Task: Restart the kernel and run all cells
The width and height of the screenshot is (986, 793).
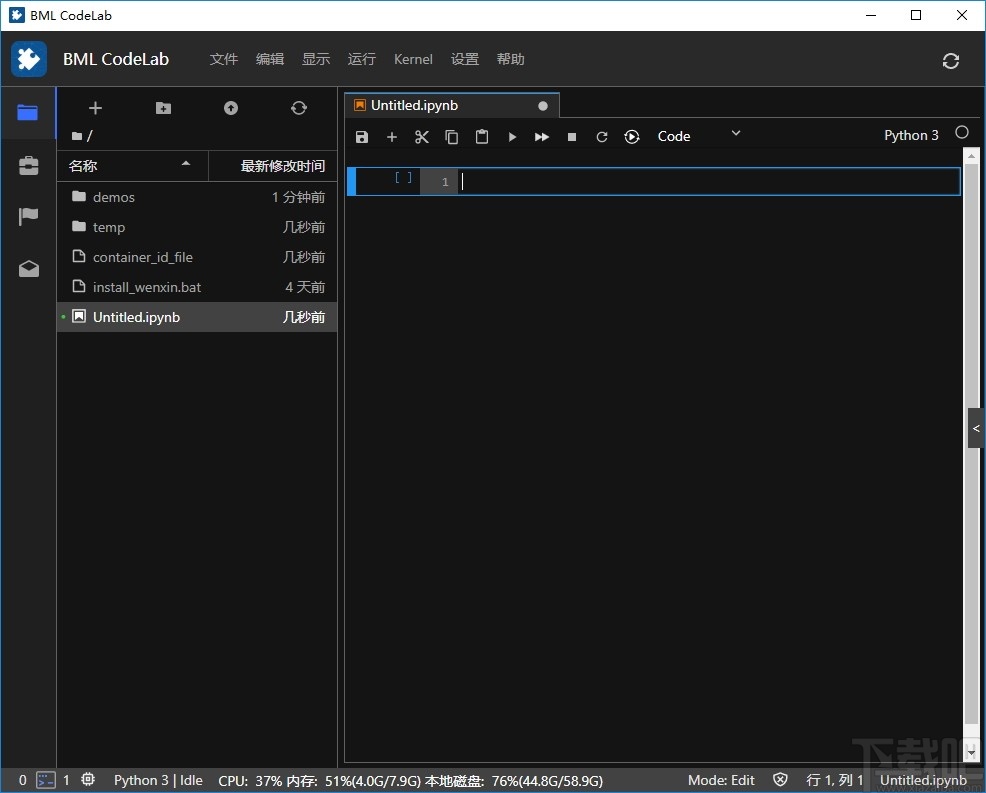Action: point(631,137)
